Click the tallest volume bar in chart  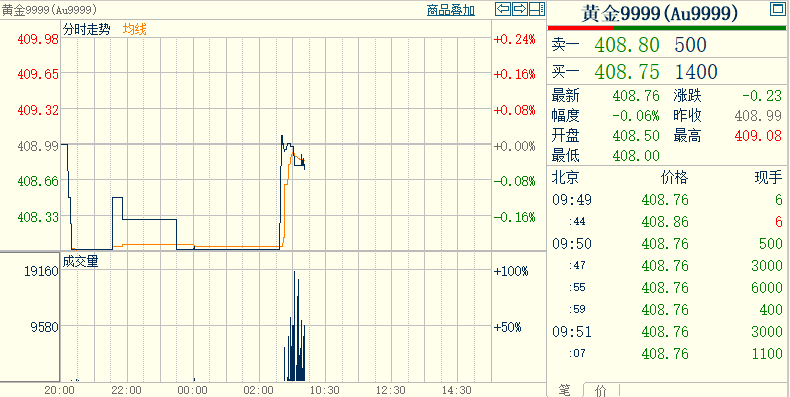tap(294, 326)
